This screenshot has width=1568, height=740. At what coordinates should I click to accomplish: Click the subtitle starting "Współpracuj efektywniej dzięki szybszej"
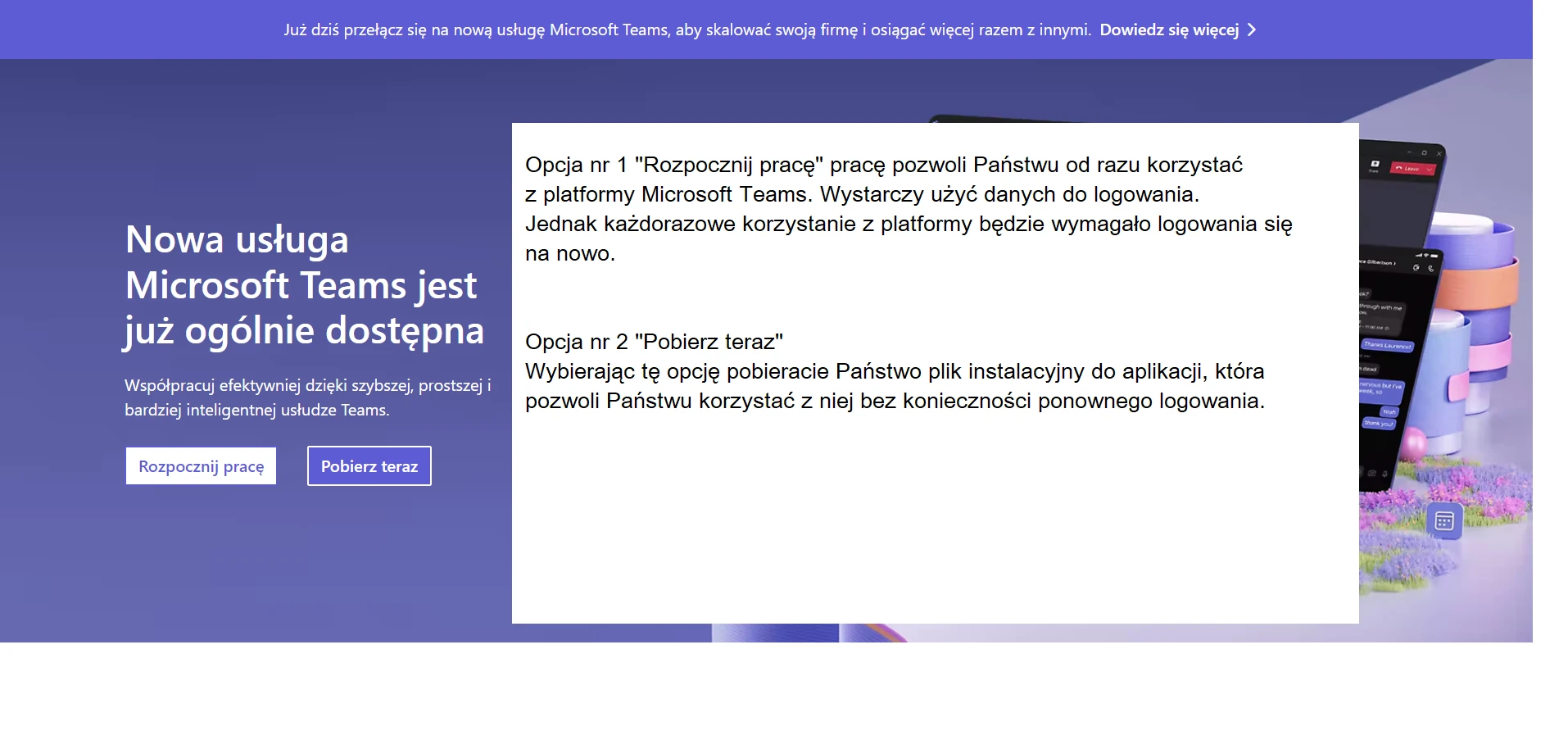[x=308, y=397]
